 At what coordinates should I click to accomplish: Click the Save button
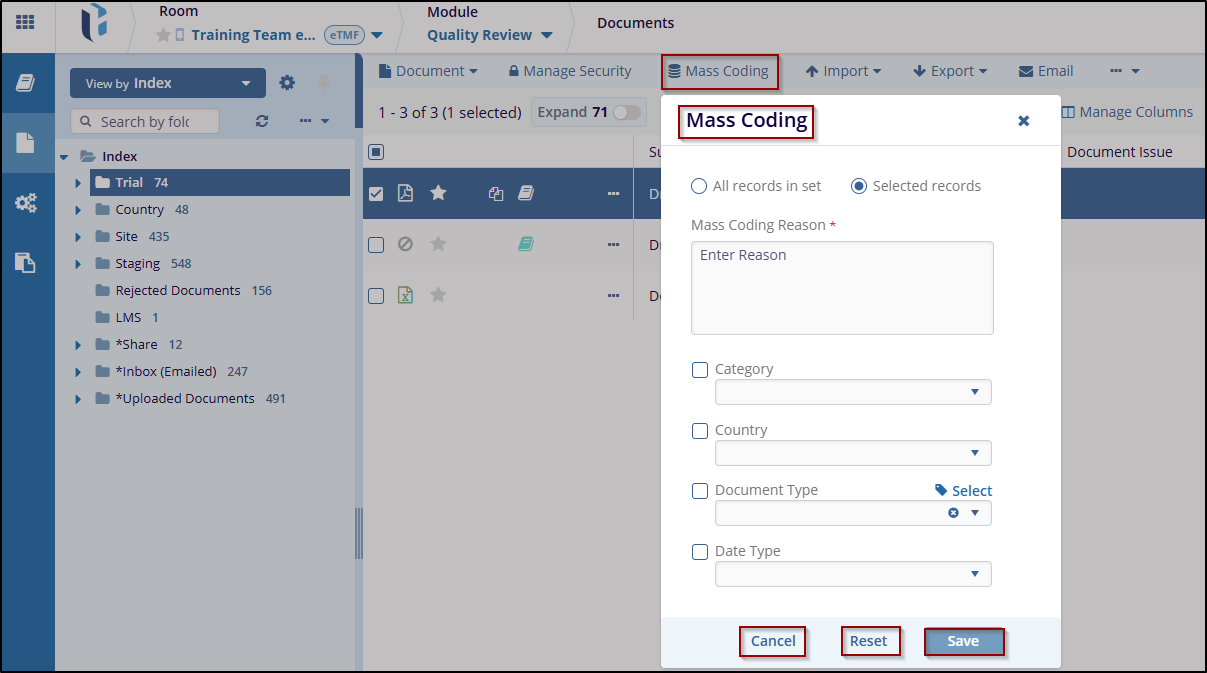tap(963, 641)
